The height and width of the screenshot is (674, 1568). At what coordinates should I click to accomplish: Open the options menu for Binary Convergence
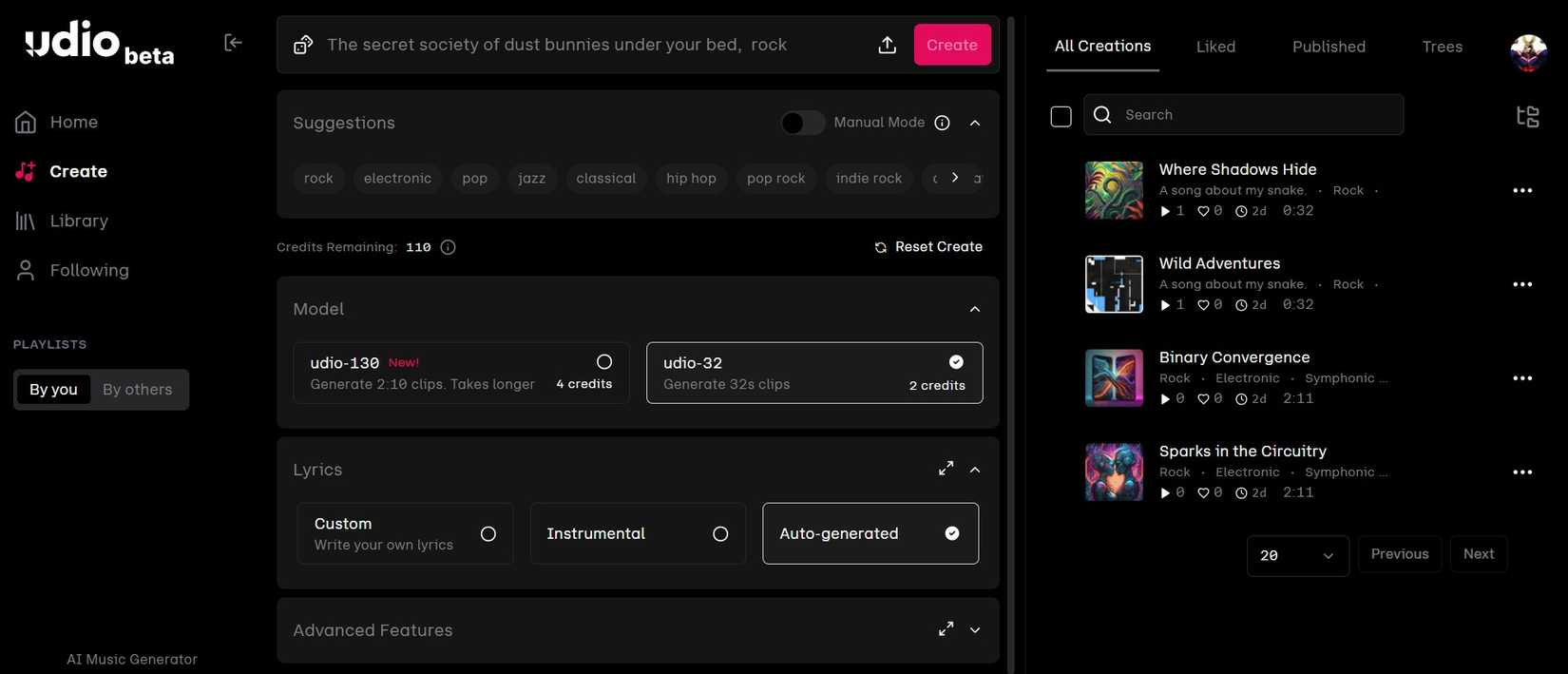(x=1522, y=378)
